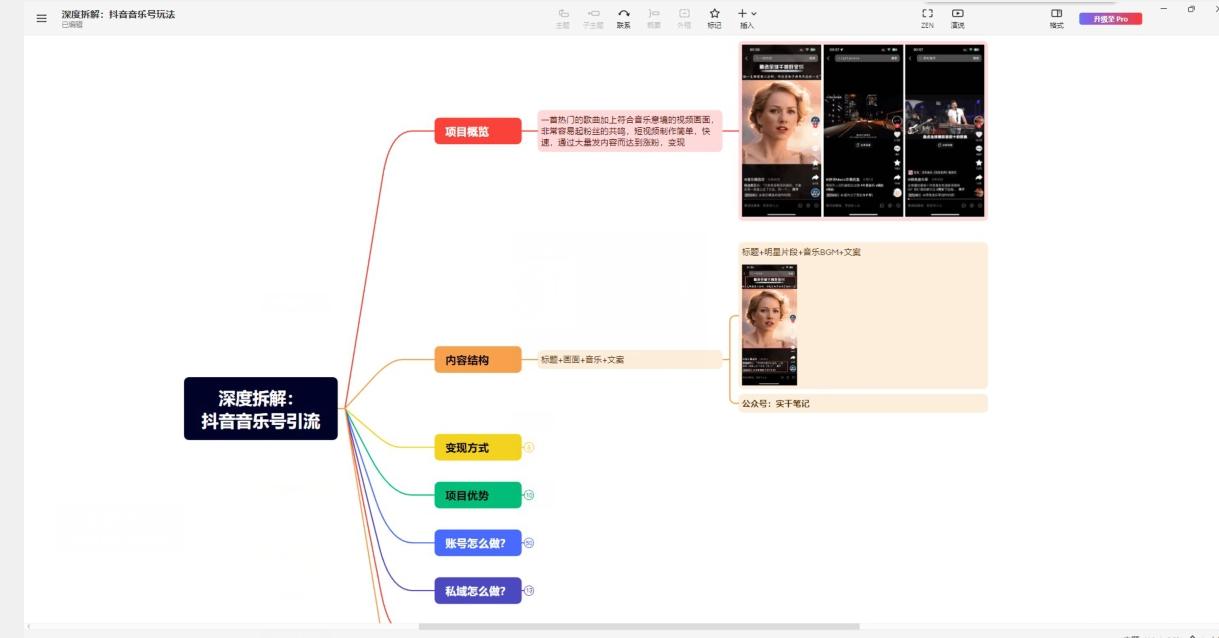
Task: Select the 联系 (relationship) tool
Action: coord(625,16)
